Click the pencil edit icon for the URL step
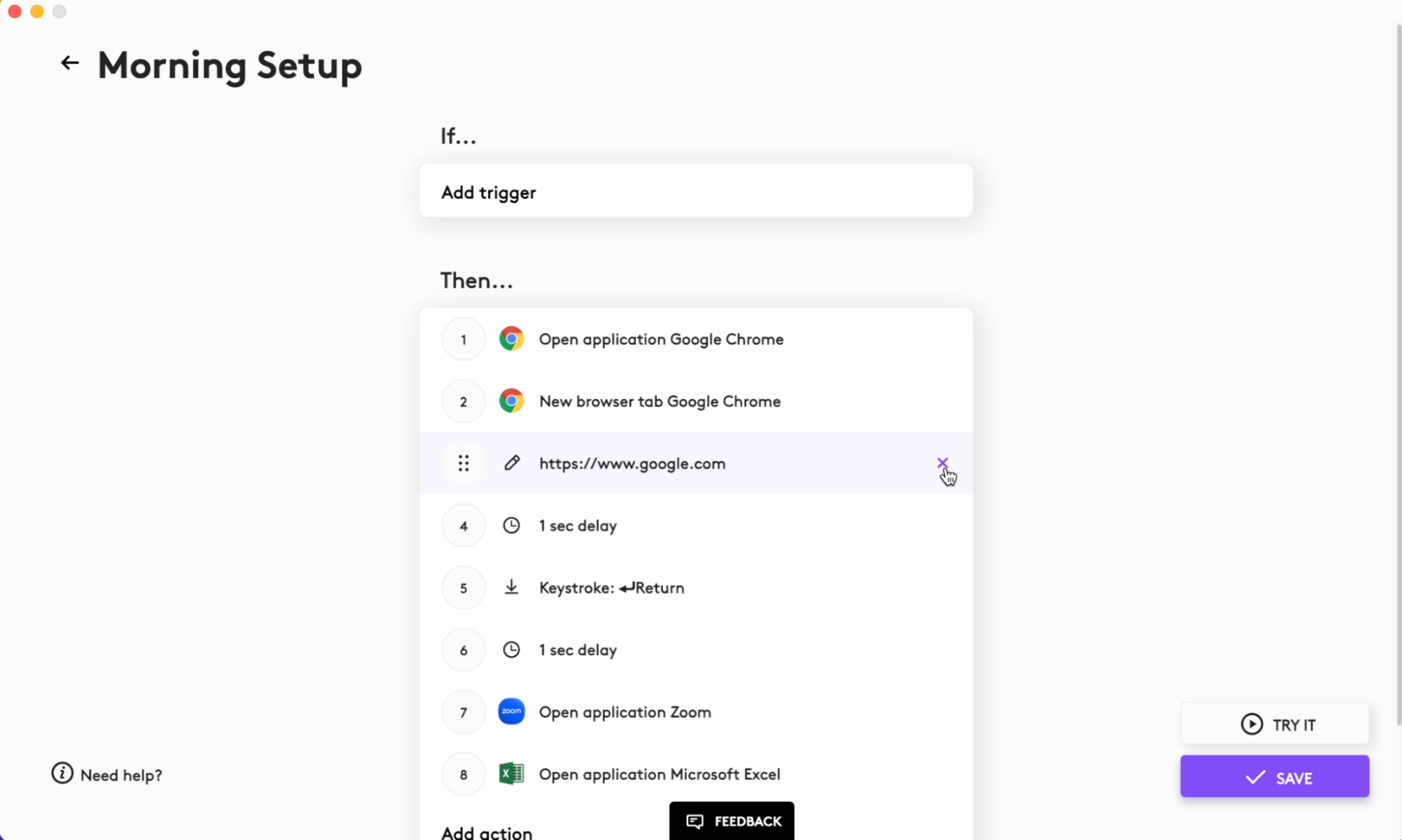The height and width of the screenshot is (840, 1402). [x=512, y=463]
